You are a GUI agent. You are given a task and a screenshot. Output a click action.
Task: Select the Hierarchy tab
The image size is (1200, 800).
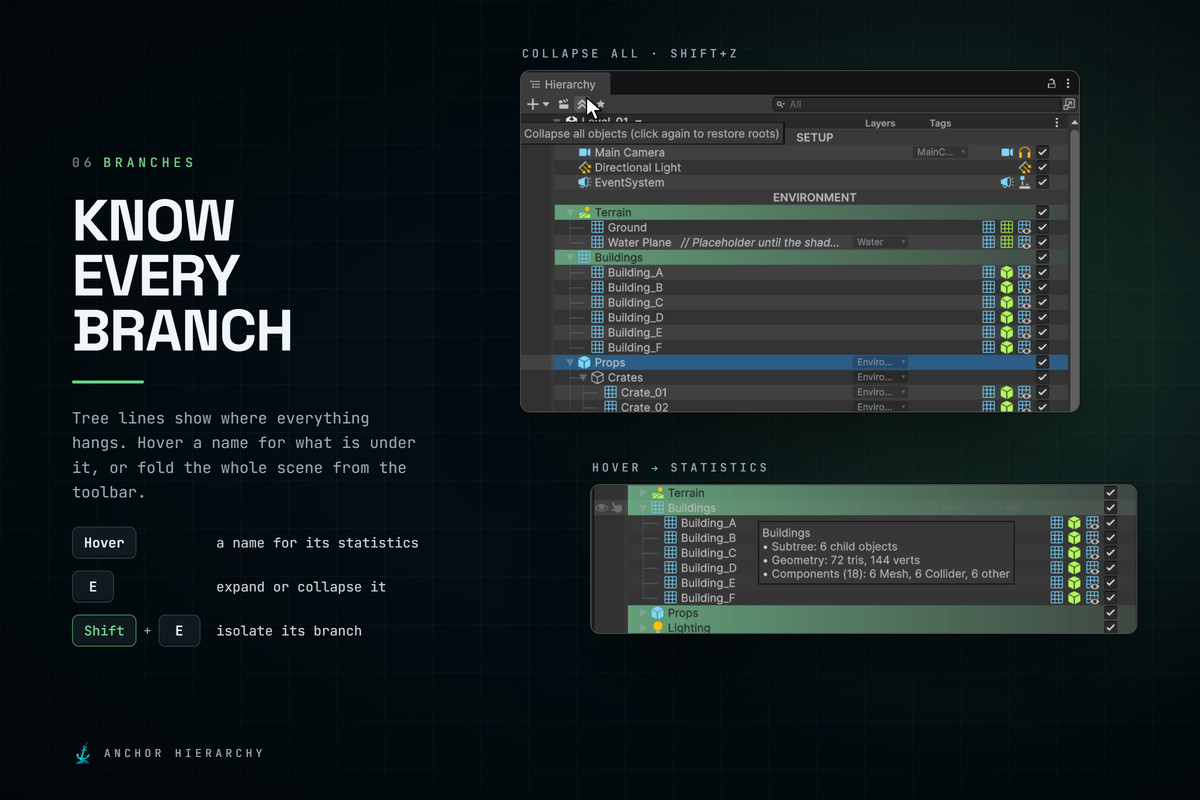(x=566, y=85)
